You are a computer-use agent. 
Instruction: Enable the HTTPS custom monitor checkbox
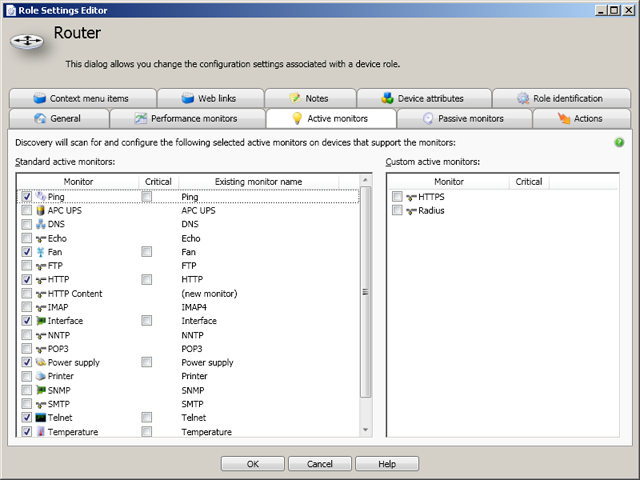398,197
